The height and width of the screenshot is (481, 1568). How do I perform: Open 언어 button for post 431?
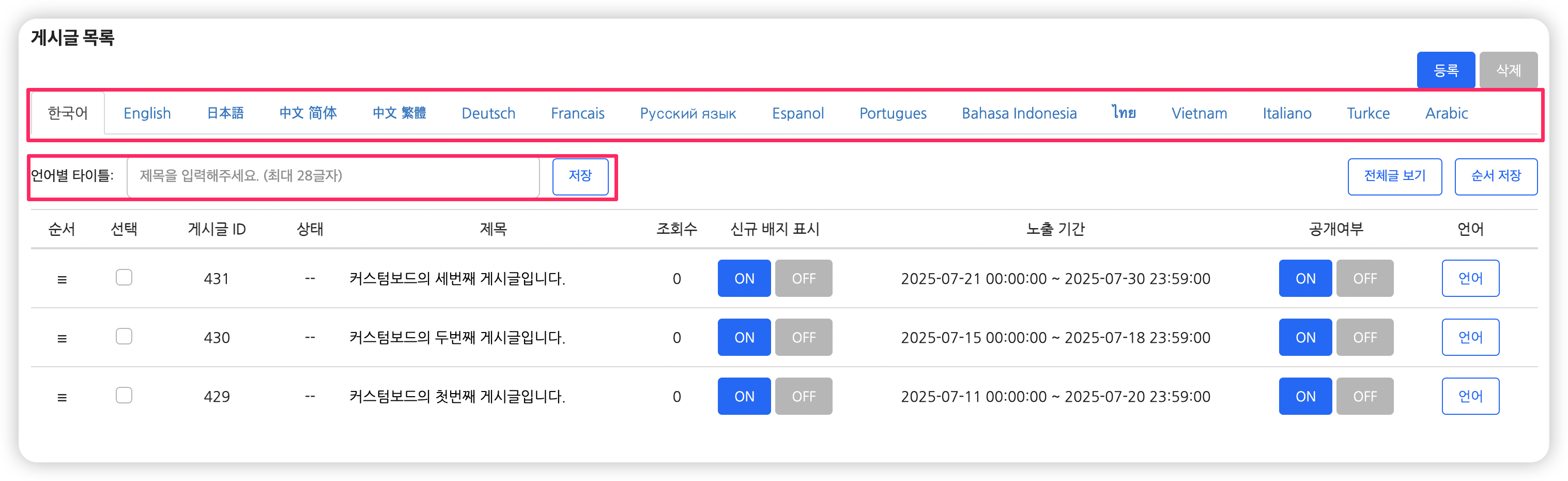[1470, 279]
